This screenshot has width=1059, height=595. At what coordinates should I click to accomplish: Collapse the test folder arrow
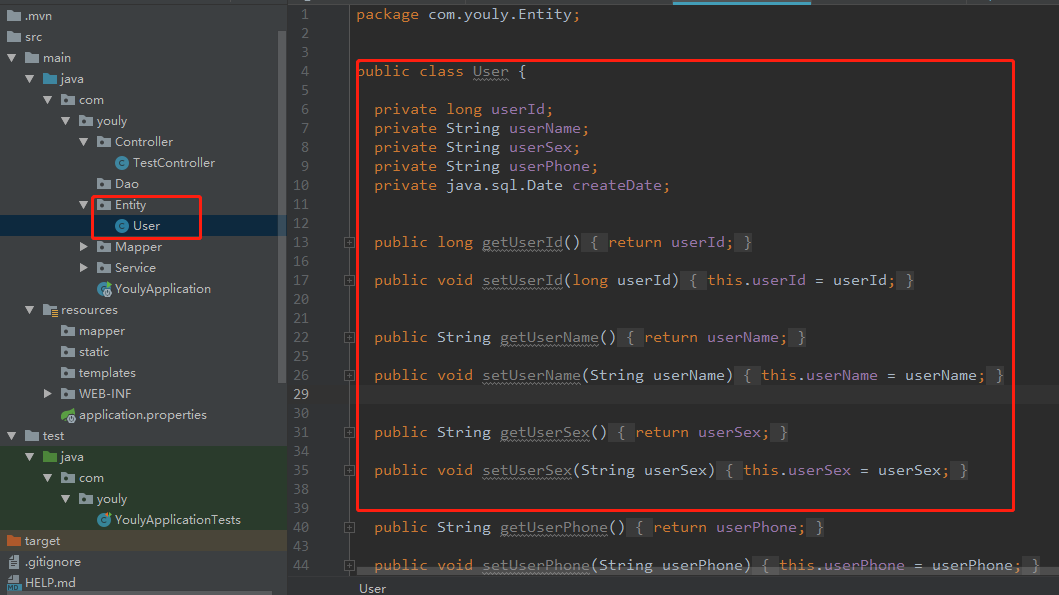click(x=11, y=436)
